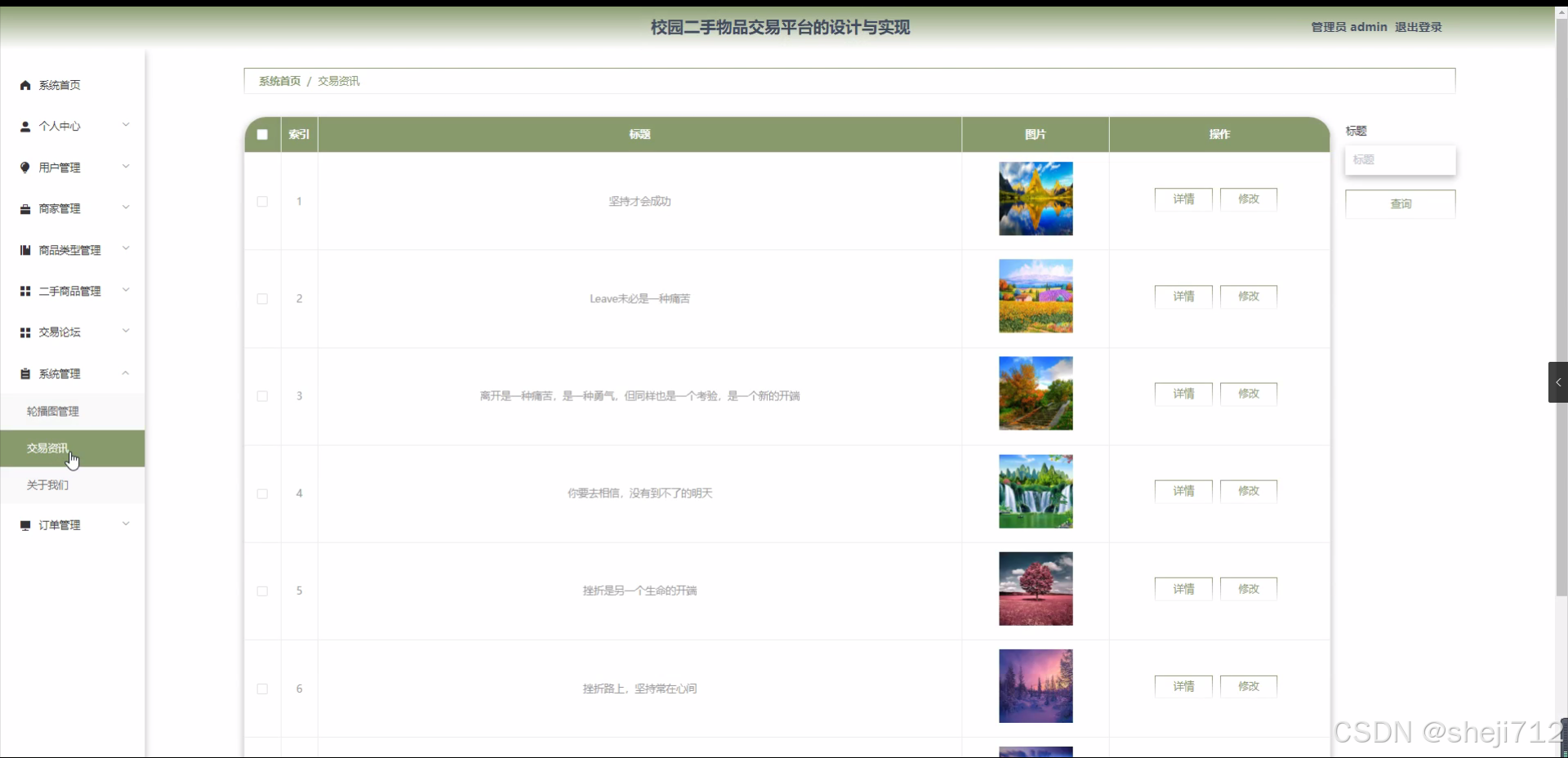Click the 系统首页 breadcrumb link
The width and height of the screenshot is (1568, 758).
click(279, 81)
